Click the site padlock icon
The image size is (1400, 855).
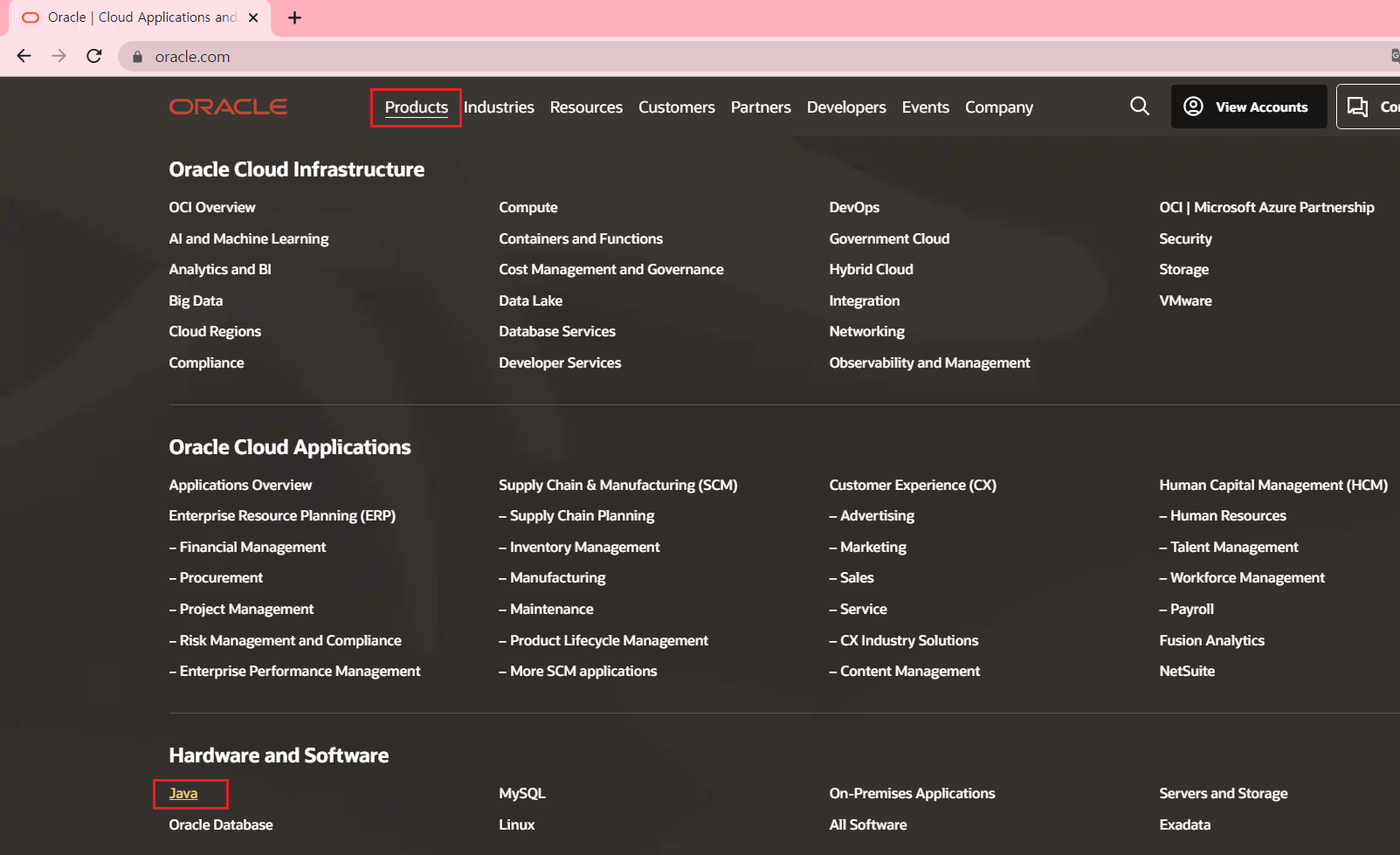(137, 57)
